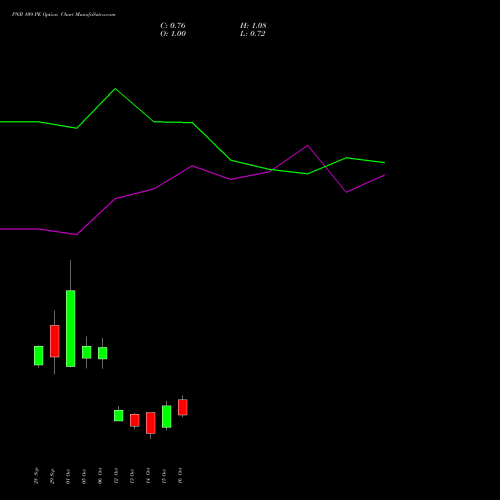Select the 12 Oct date label
This screenshot has height=500, width=500.
(116, 476)
